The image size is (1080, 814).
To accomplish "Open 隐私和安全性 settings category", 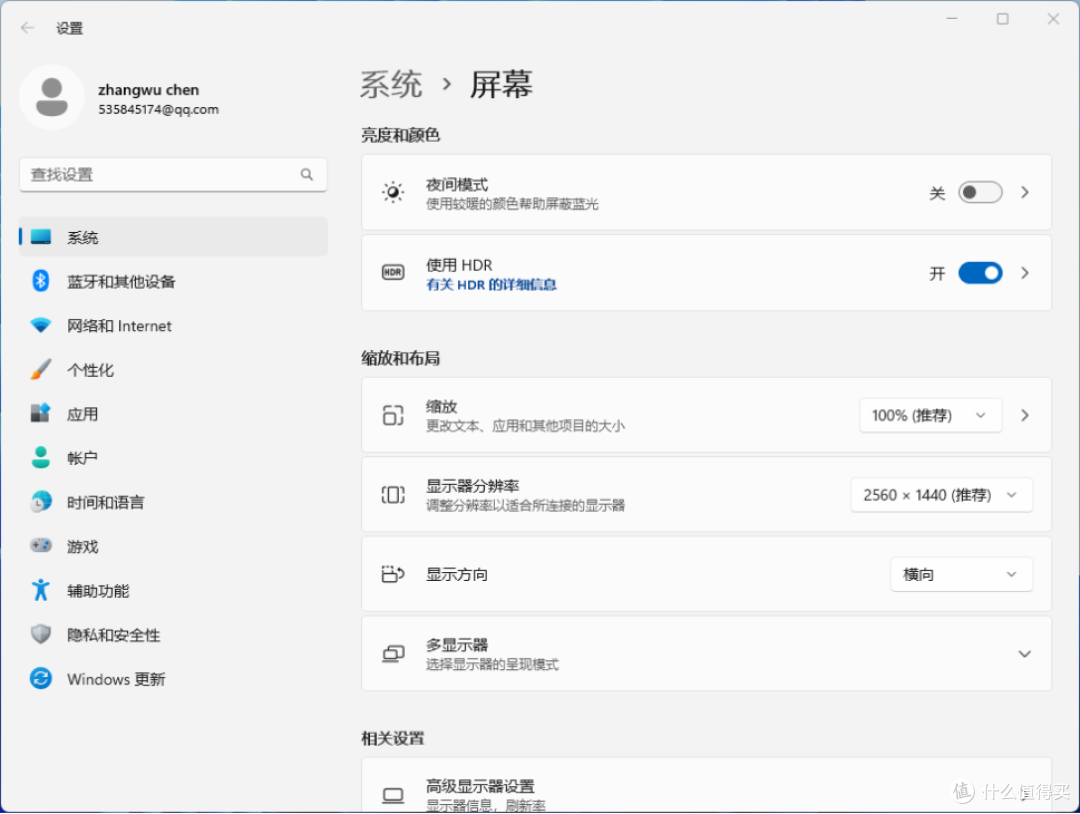I will [x=174, y=634].
